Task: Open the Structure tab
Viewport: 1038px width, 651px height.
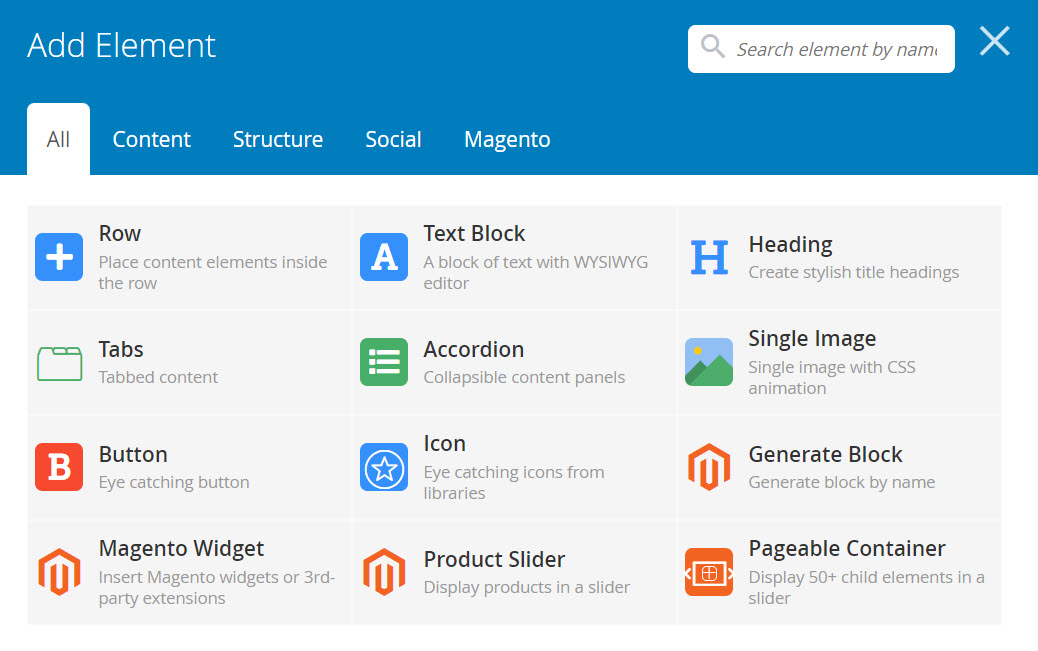Action: coord(278,140)
